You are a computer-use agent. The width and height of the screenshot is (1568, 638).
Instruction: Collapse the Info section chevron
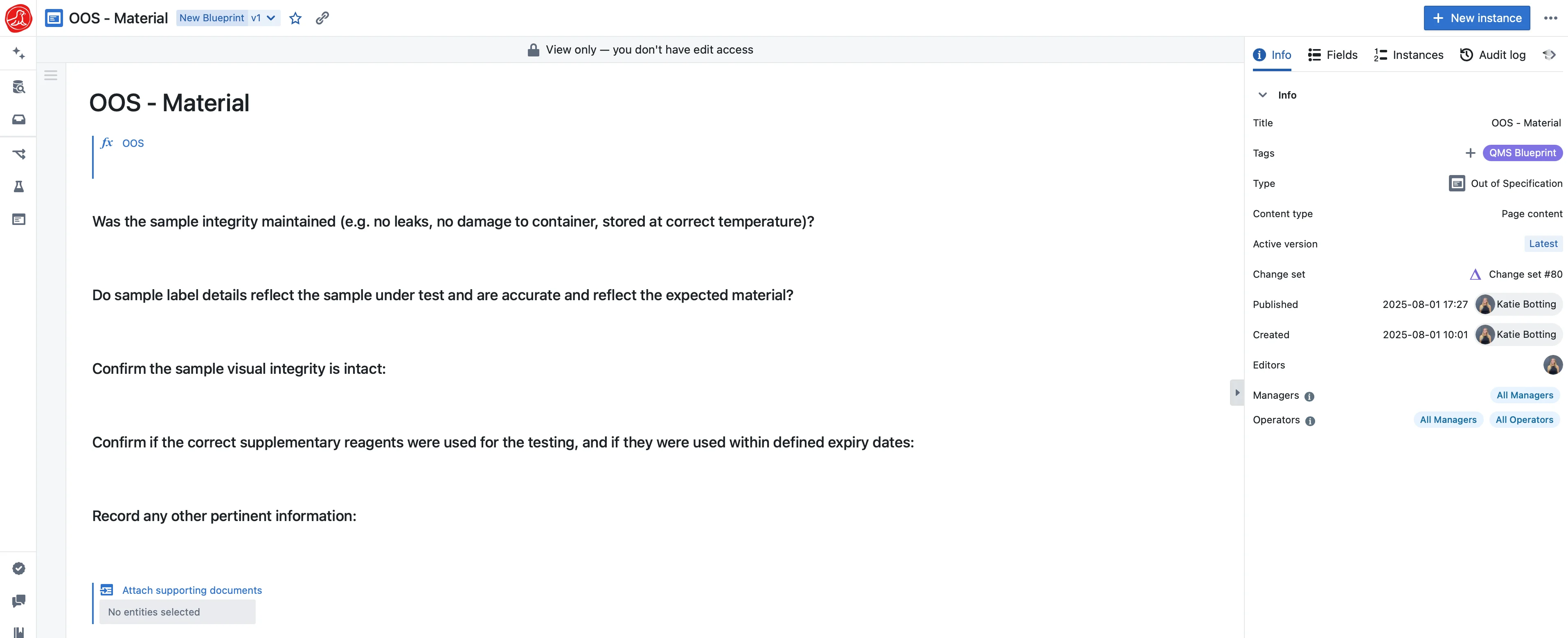[x=1262, y=95]
